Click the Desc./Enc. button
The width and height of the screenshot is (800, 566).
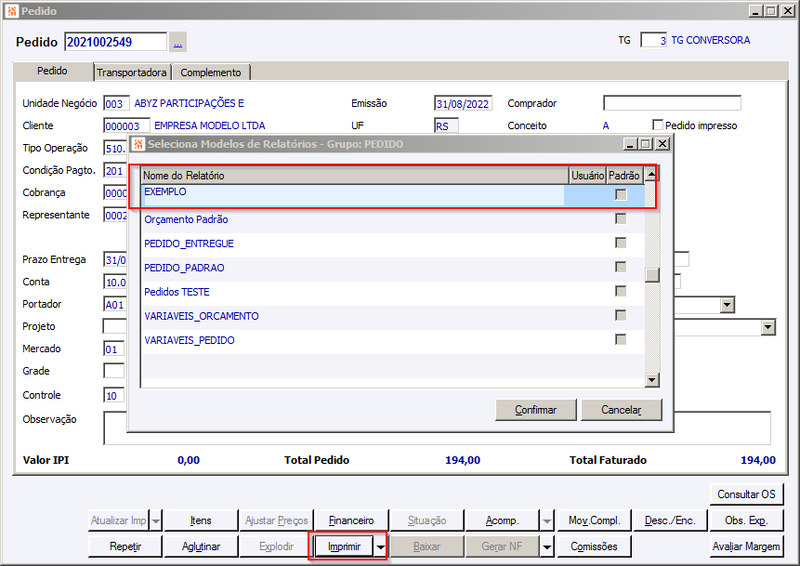[669, 521]
